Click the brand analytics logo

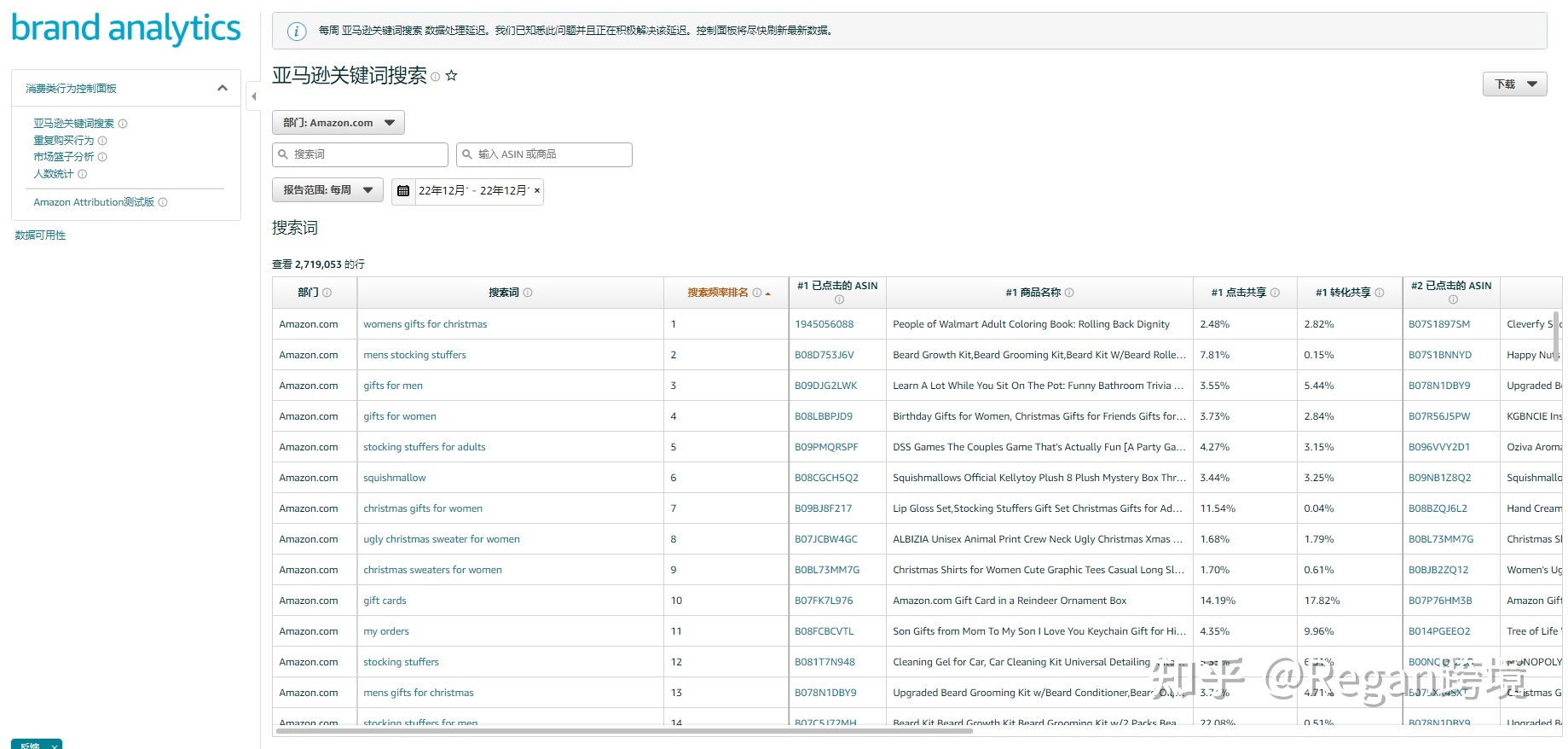tap(126, 29)
